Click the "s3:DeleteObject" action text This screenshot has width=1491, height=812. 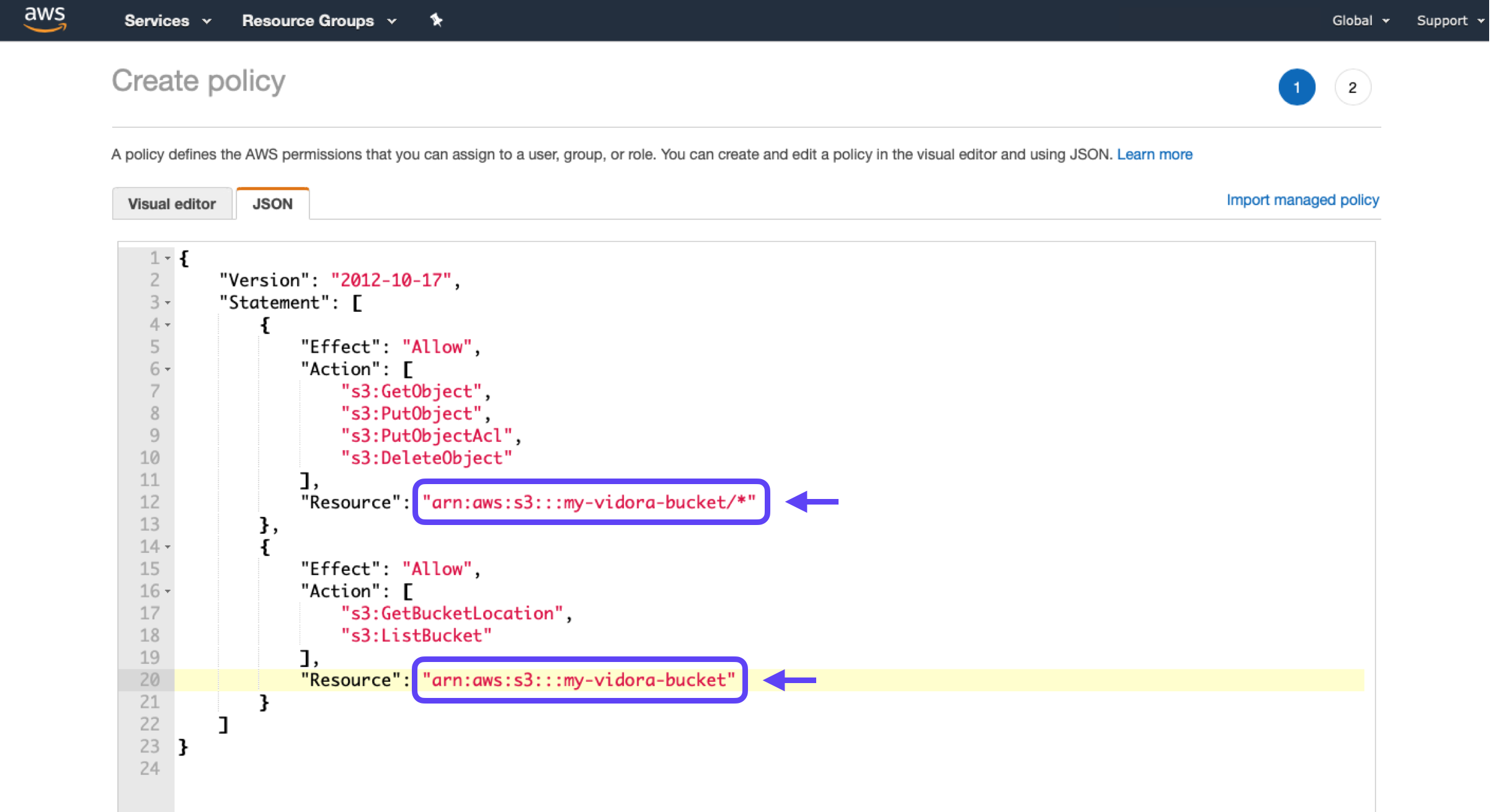(x=427, y=458)
